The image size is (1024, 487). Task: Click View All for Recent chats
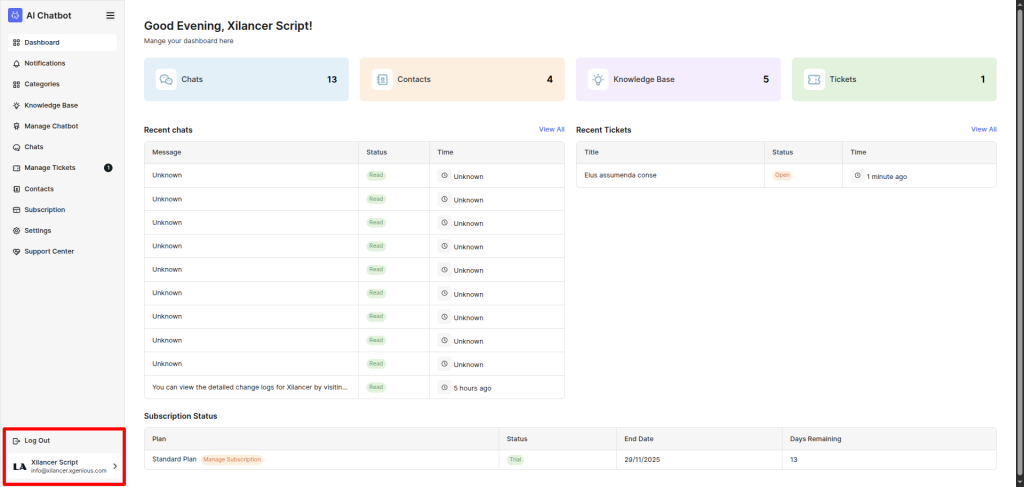(x=551, y=129)
